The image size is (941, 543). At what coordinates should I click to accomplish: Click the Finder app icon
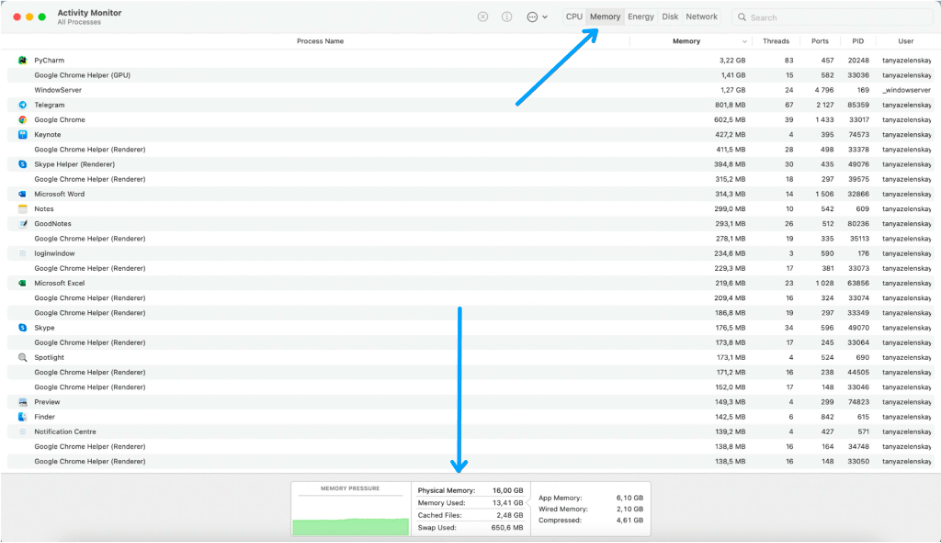point(22,416)
